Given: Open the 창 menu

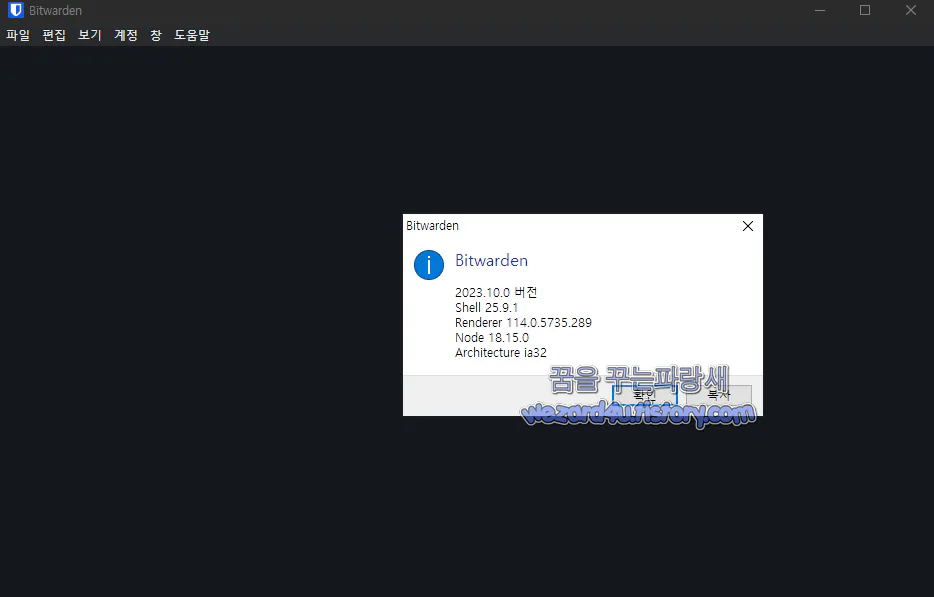Looking at the screenshot, I should coord(156,35).
